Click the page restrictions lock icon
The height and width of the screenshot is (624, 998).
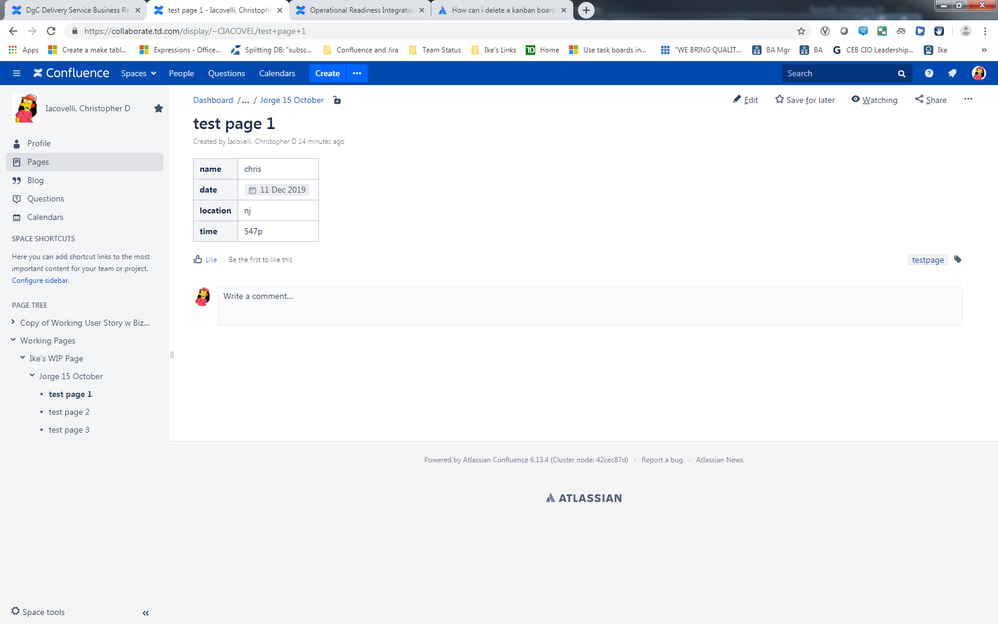pyautogui.click(x=337, y=100)
